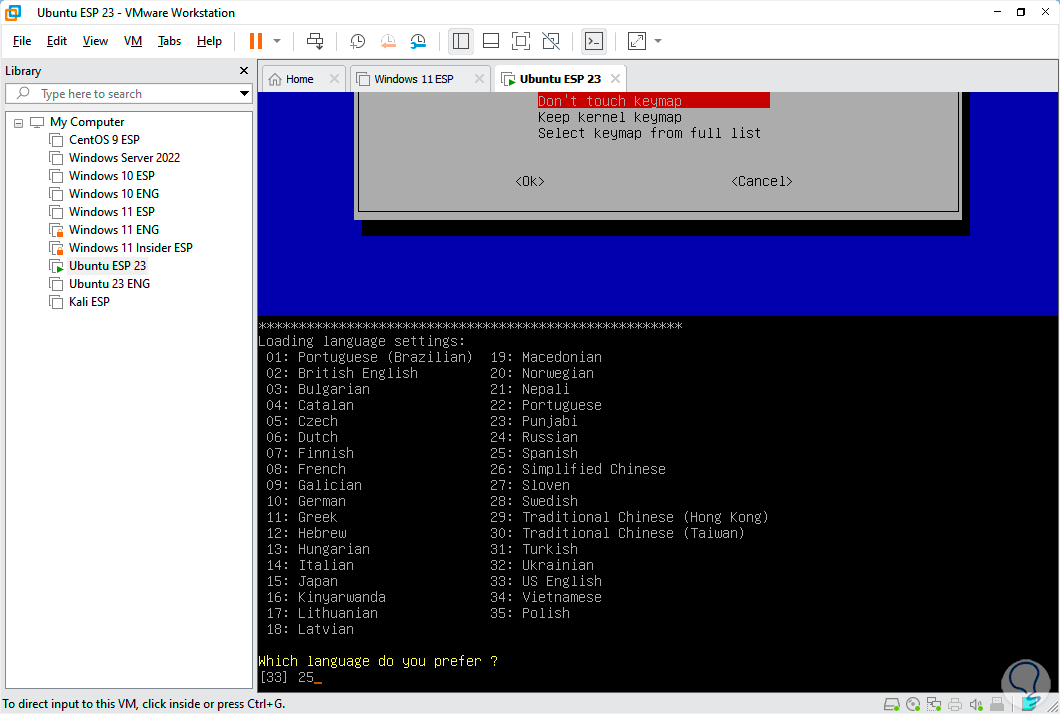Screen dimensions: 1060x714
Task: Open the View menu
Action: pos(95,41)
